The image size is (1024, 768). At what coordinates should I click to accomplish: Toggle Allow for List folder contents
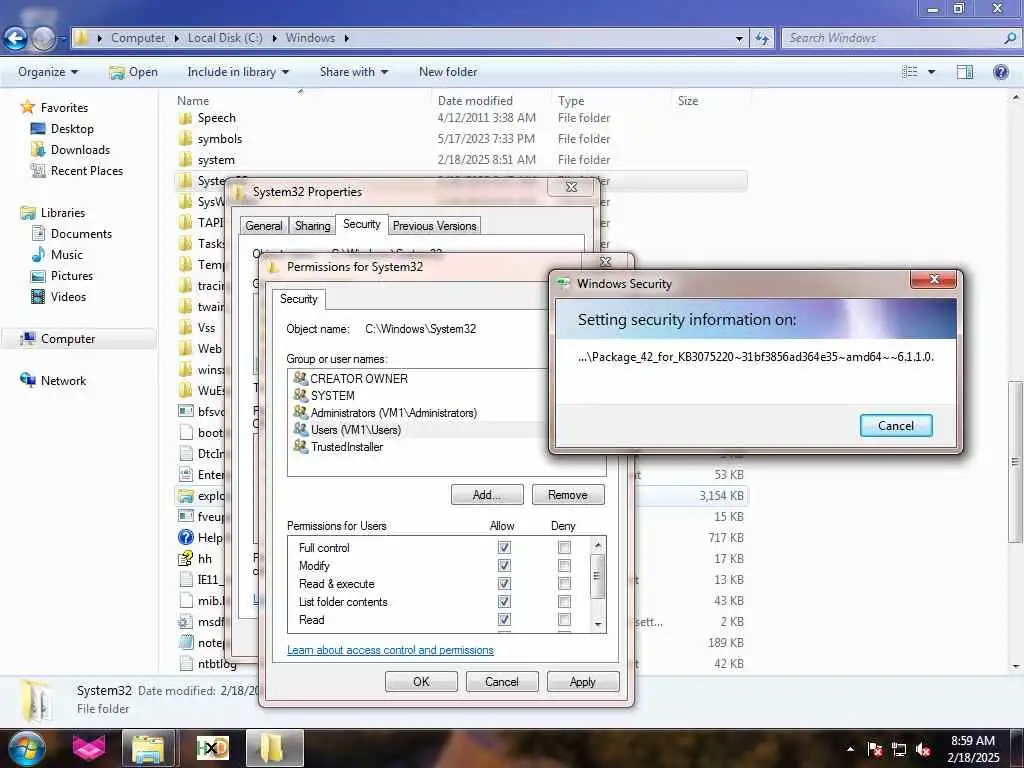click(504, 601)
